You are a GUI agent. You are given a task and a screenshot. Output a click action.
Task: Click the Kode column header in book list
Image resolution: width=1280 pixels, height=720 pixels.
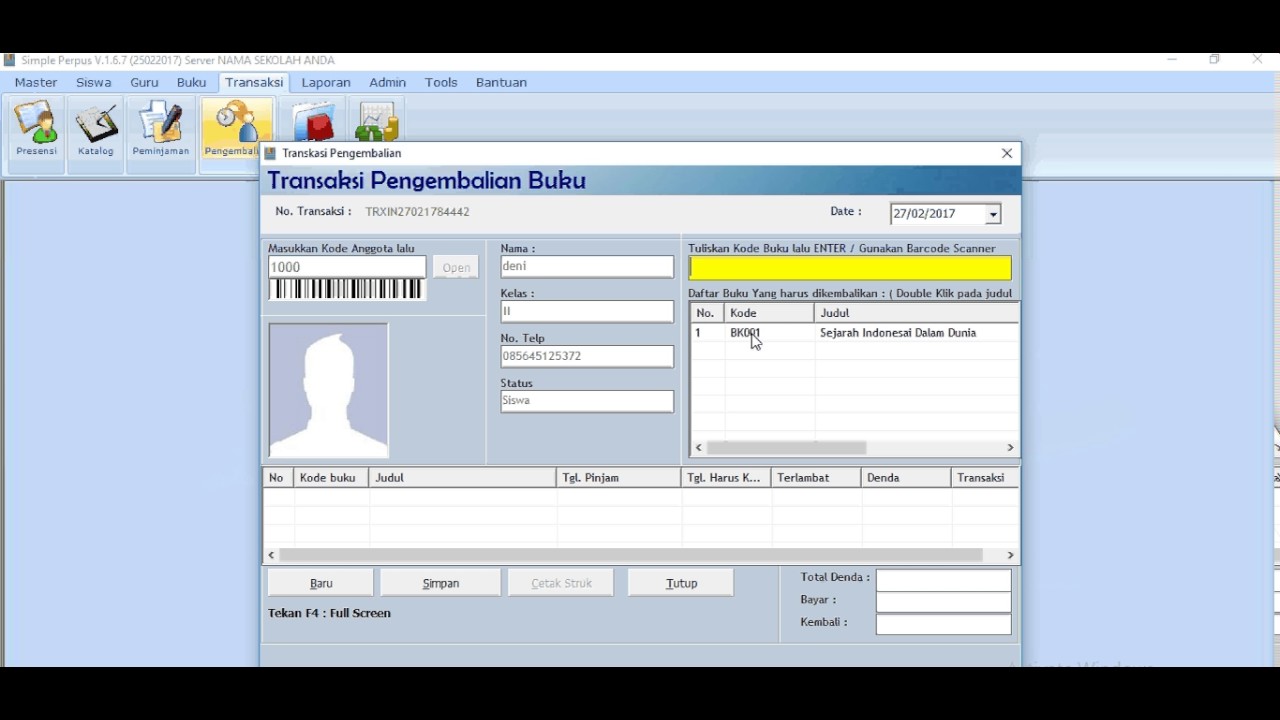pos(770,313)
